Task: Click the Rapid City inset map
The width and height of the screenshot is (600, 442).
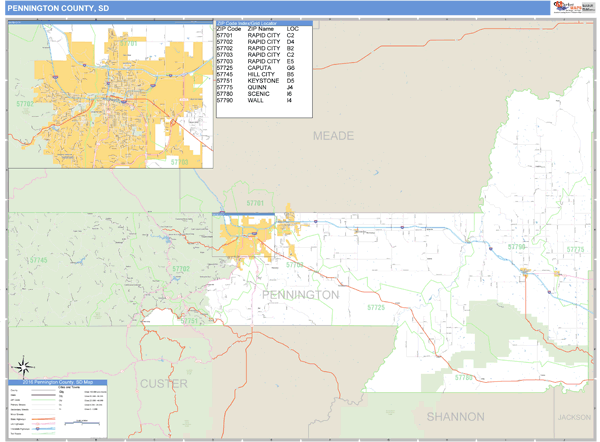Action: (x=111, y=95)
